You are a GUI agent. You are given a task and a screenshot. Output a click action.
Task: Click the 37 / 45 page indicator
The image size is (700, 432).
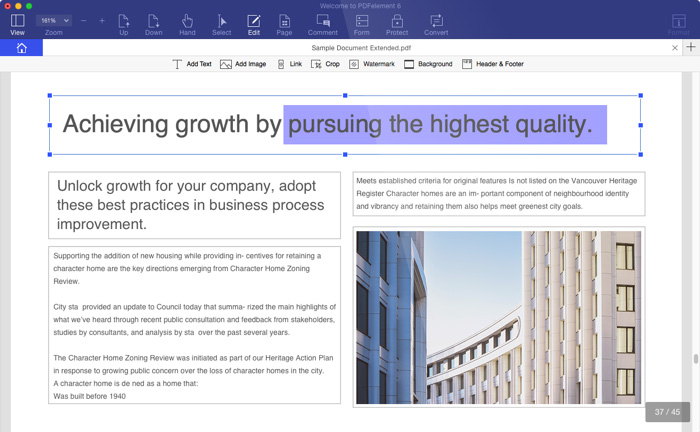tap(667, 412)
